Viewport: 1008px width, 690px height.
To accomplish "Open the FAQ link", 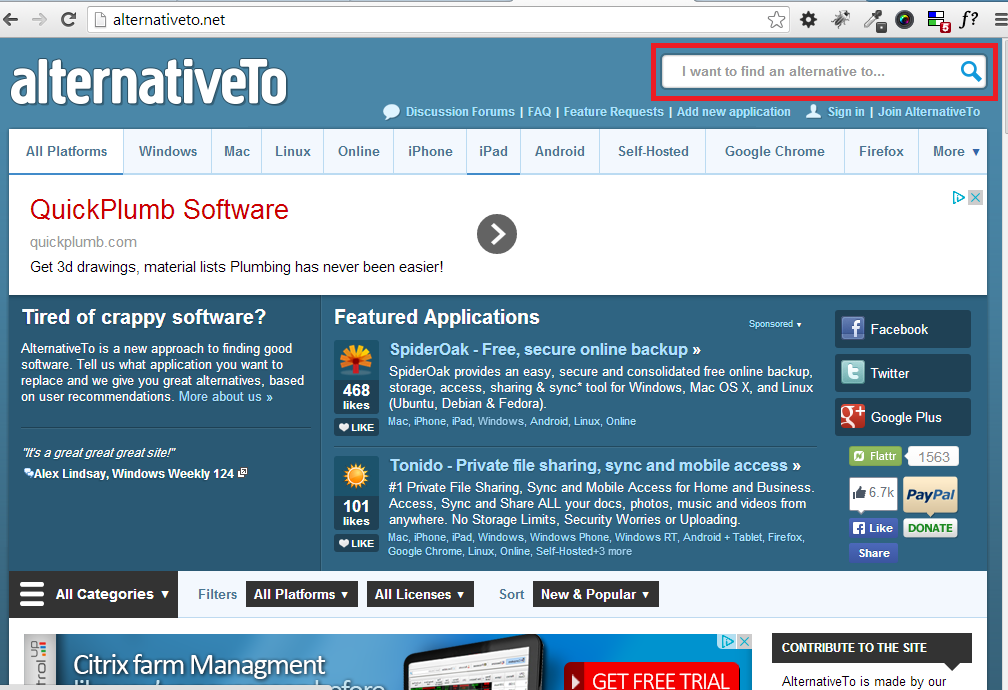I will click(539, 112).
